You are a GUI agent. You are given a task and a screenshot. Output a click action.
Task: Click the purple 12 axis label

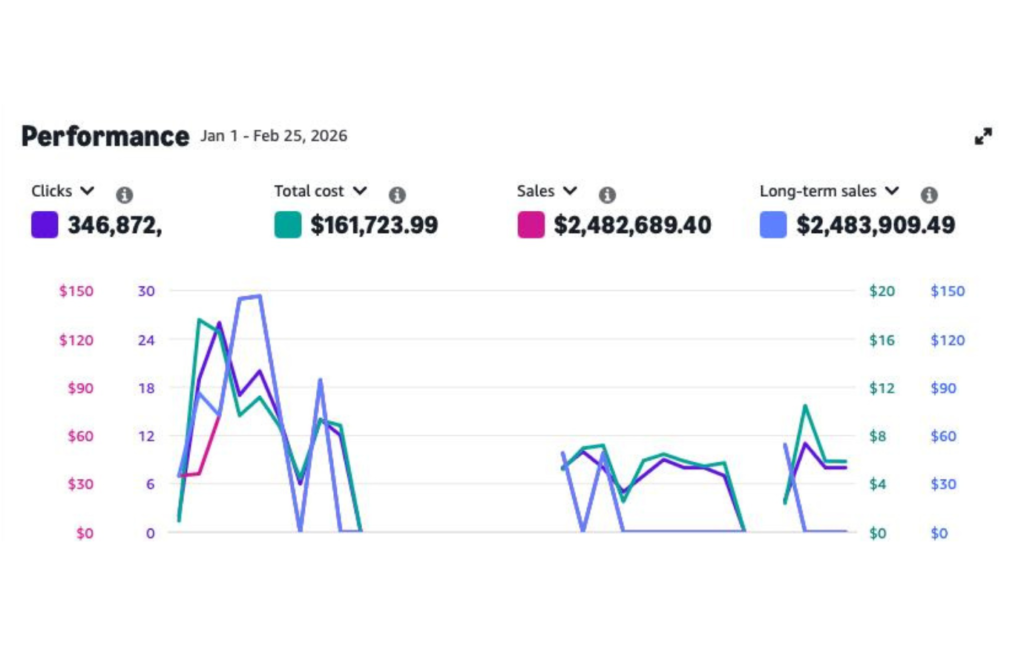pyautogui.click(x=146, y=436)
